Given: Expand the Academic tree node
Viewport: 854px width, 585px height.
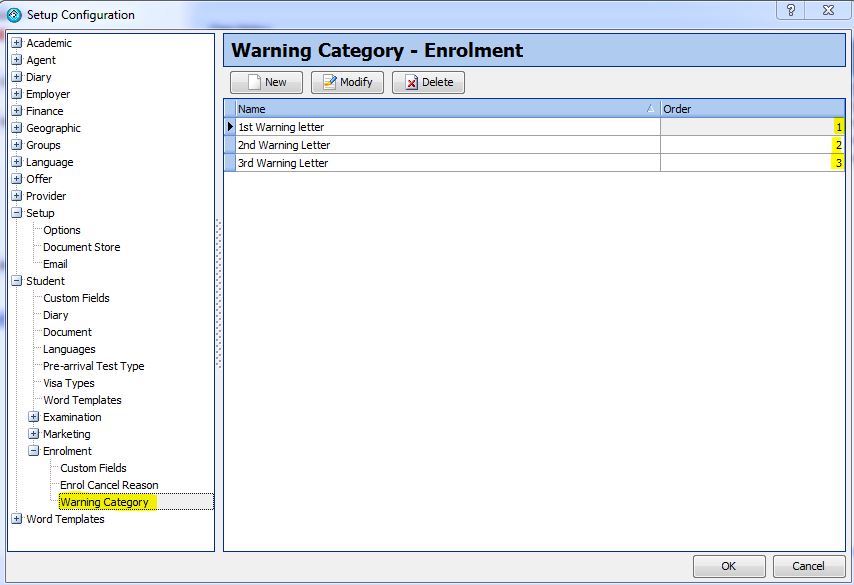Looking at the screenshot, I should 16,43.
